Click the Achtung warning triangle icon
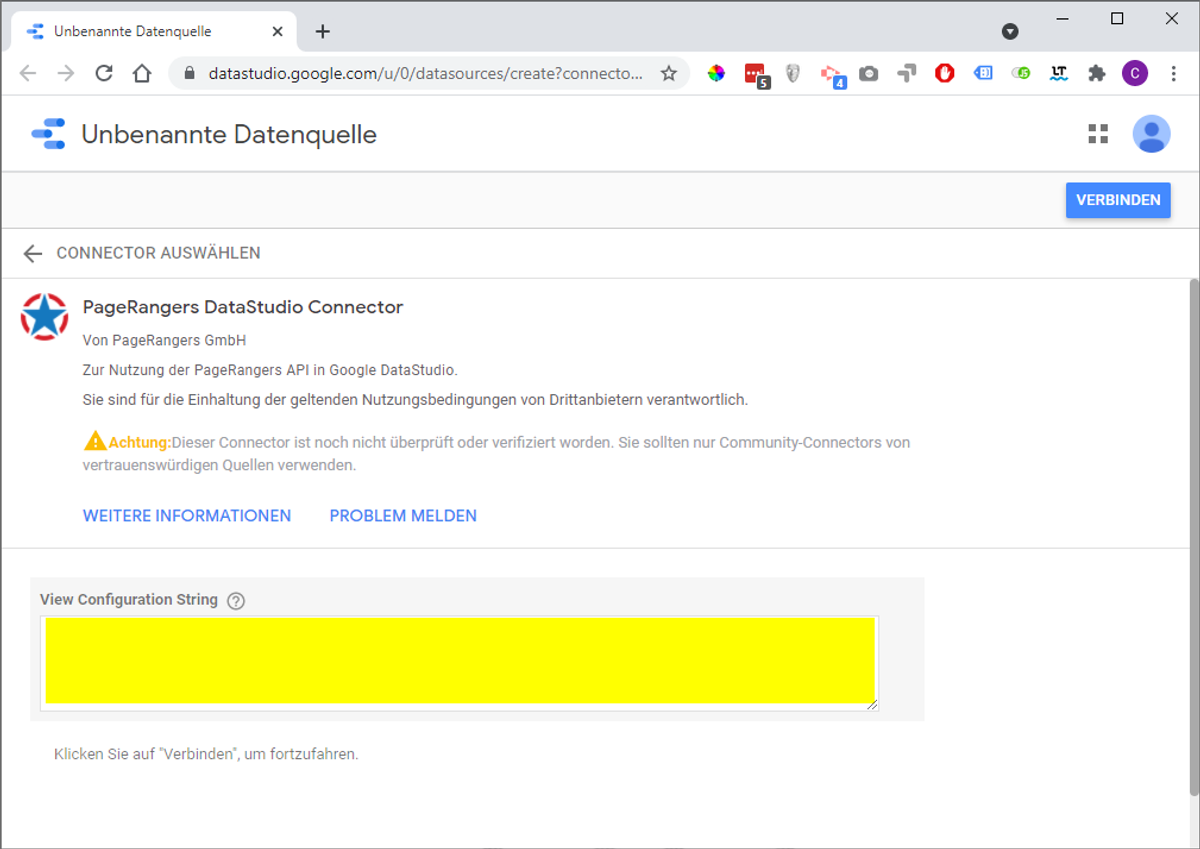 [x=95, y=441]
